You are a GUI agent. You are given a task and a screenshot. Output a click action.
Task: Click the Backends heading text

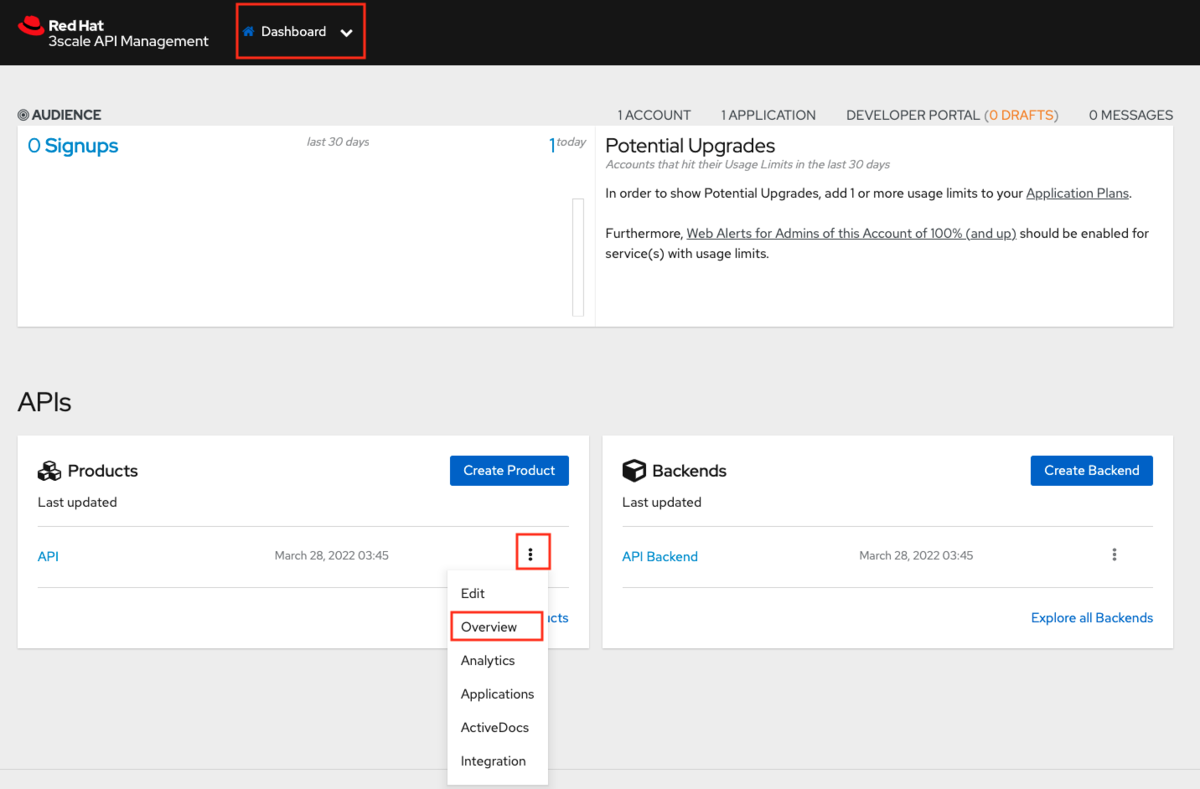point(689,471)
